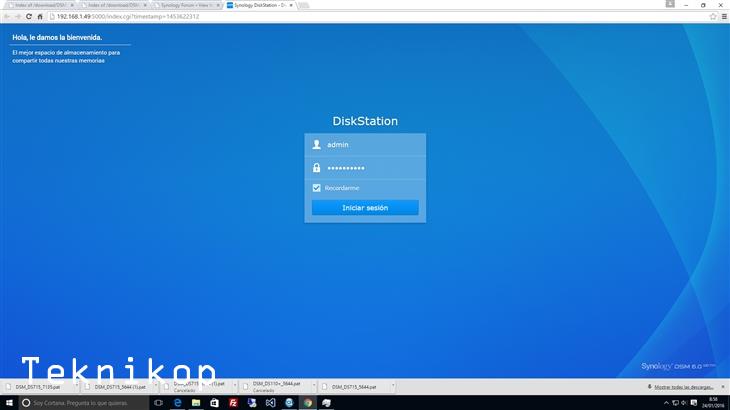Bookmark page with the star icon
This screenshot has height=410, width=730.
(711, 17)
